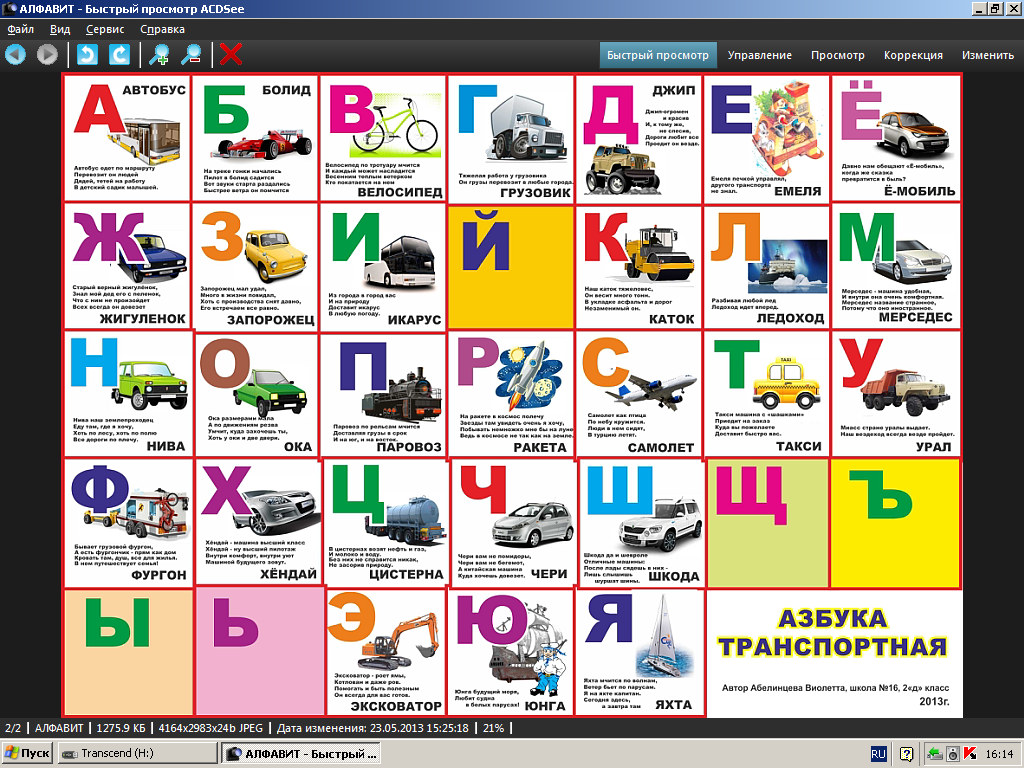Zoom in with magnifier plus icon
Viewport: 1024px width, 768px height.
159,54
